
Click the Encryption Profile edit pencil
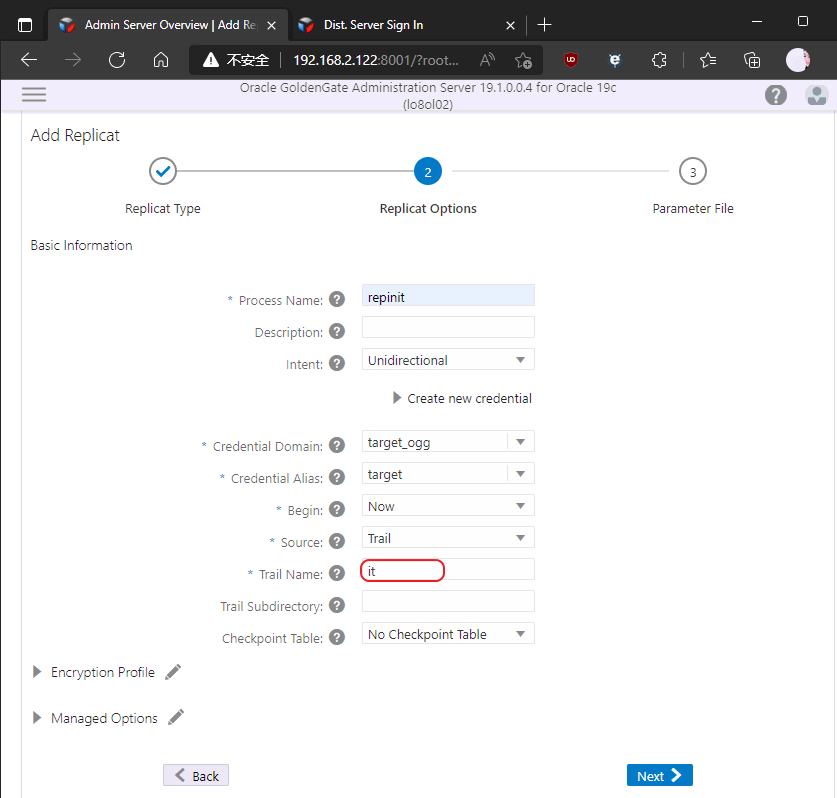tap(173, 672)
